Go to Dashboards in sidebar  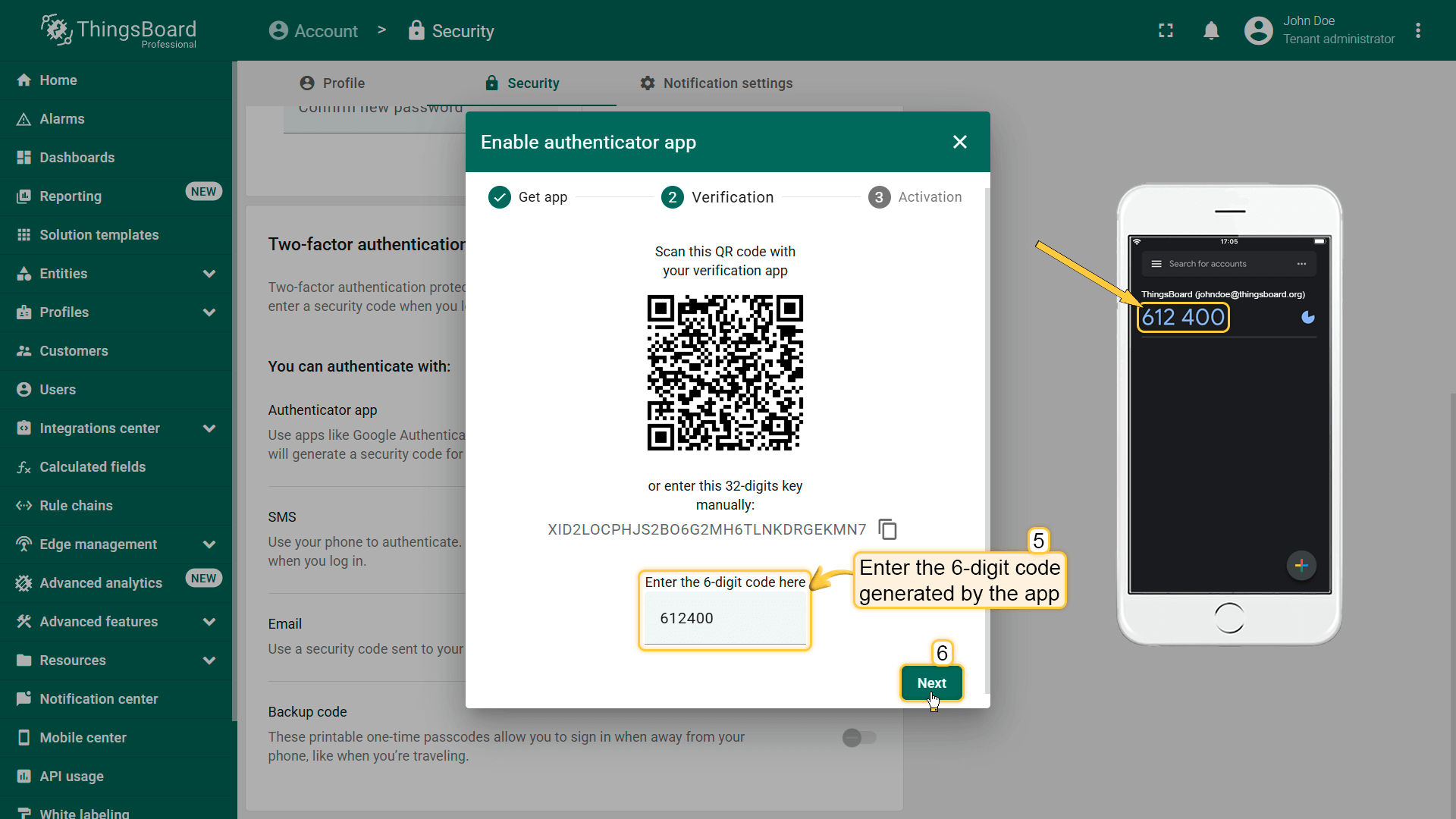click(77, 158)
